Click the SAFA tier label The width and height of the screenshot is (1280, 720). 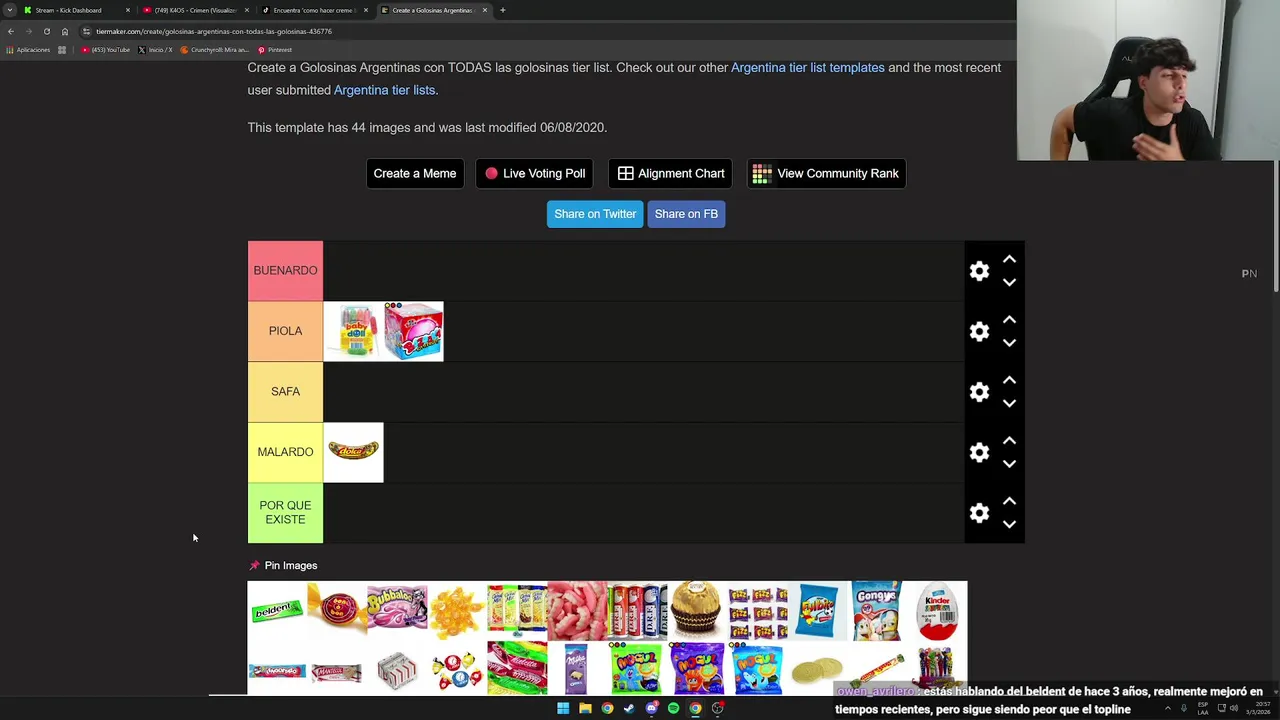(x=285, y=392)
